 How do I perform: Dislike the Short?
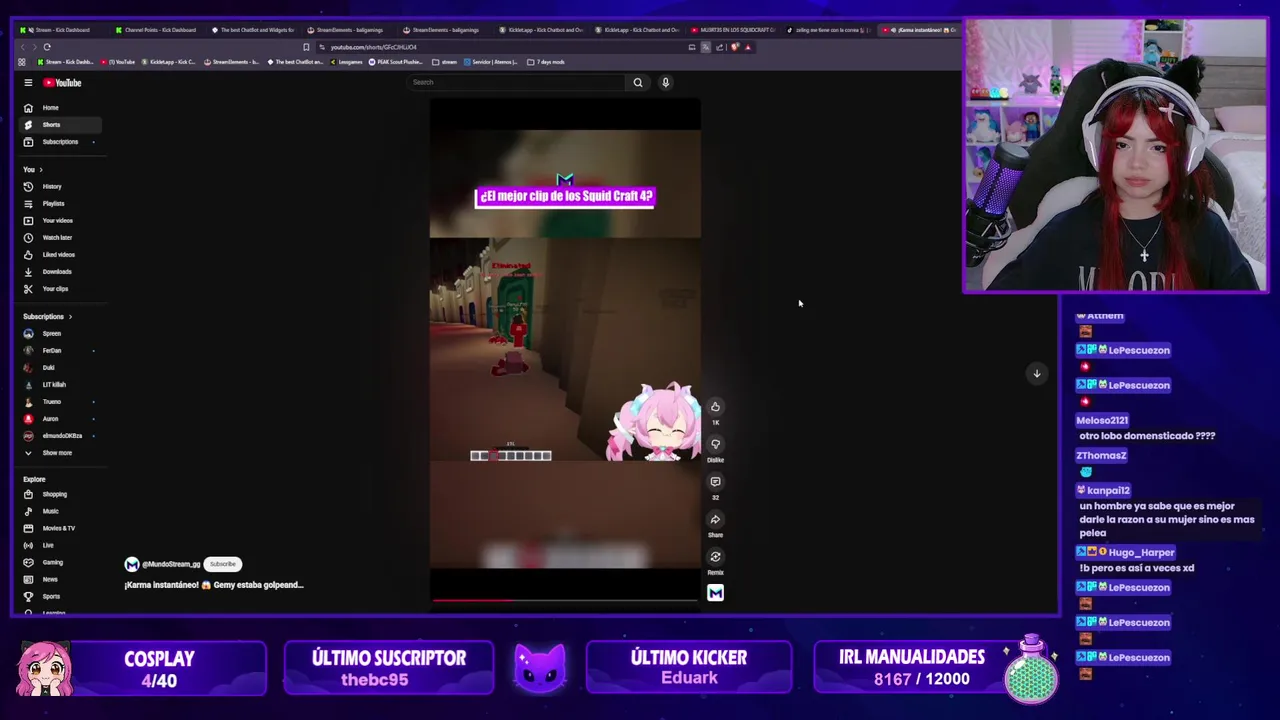coord(715,444)
